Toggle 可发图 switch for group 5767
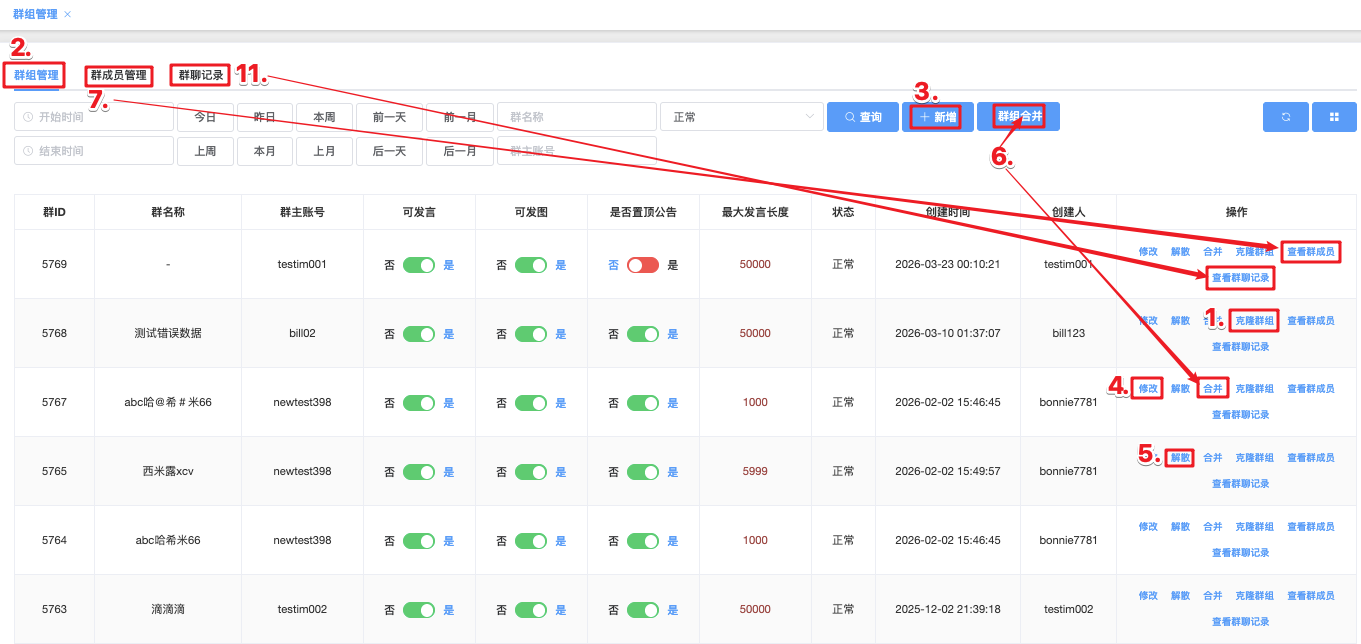The width and height of the screenshot is (1361, 644). pyautogui.click(x=531, y=403)
